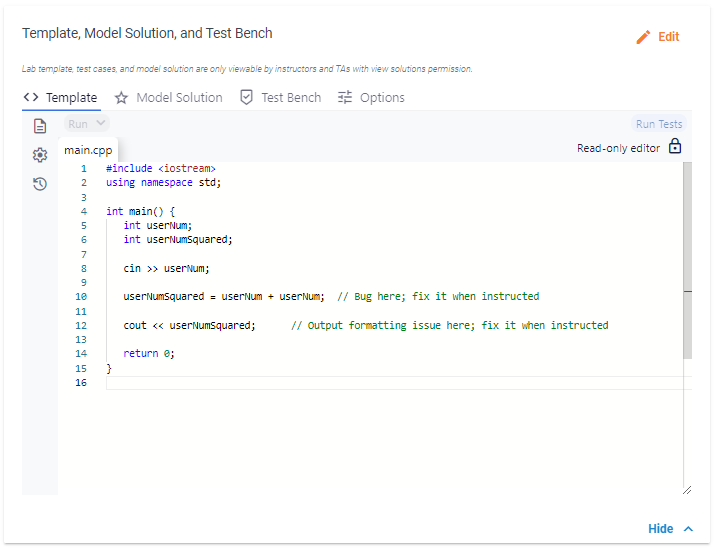The image size is (715, 548).
Task: Click the star icon beside Model Solution
Action: [x=121, y=98]
